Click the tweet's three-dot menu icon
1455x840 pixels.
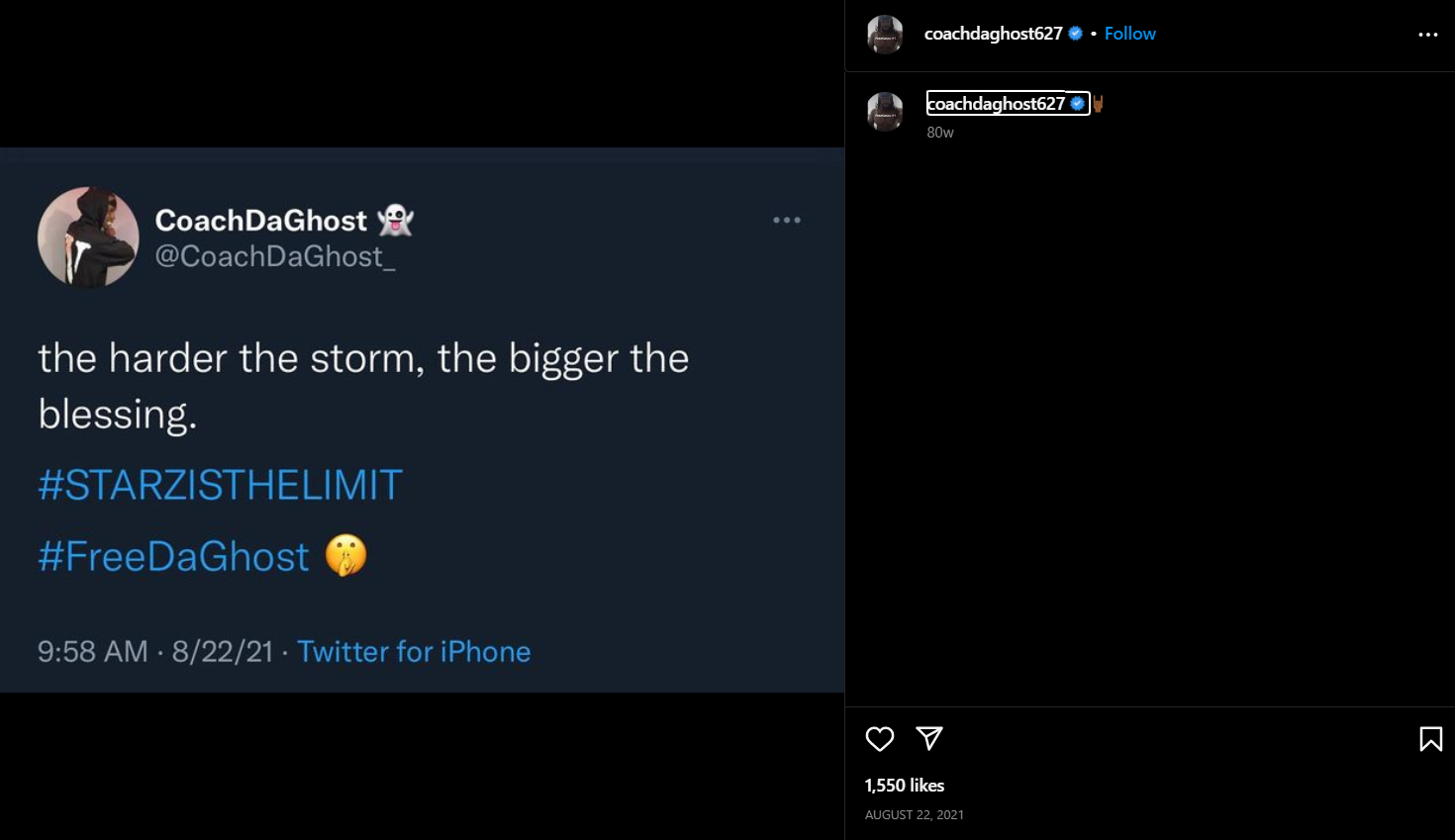coord(787,221)
